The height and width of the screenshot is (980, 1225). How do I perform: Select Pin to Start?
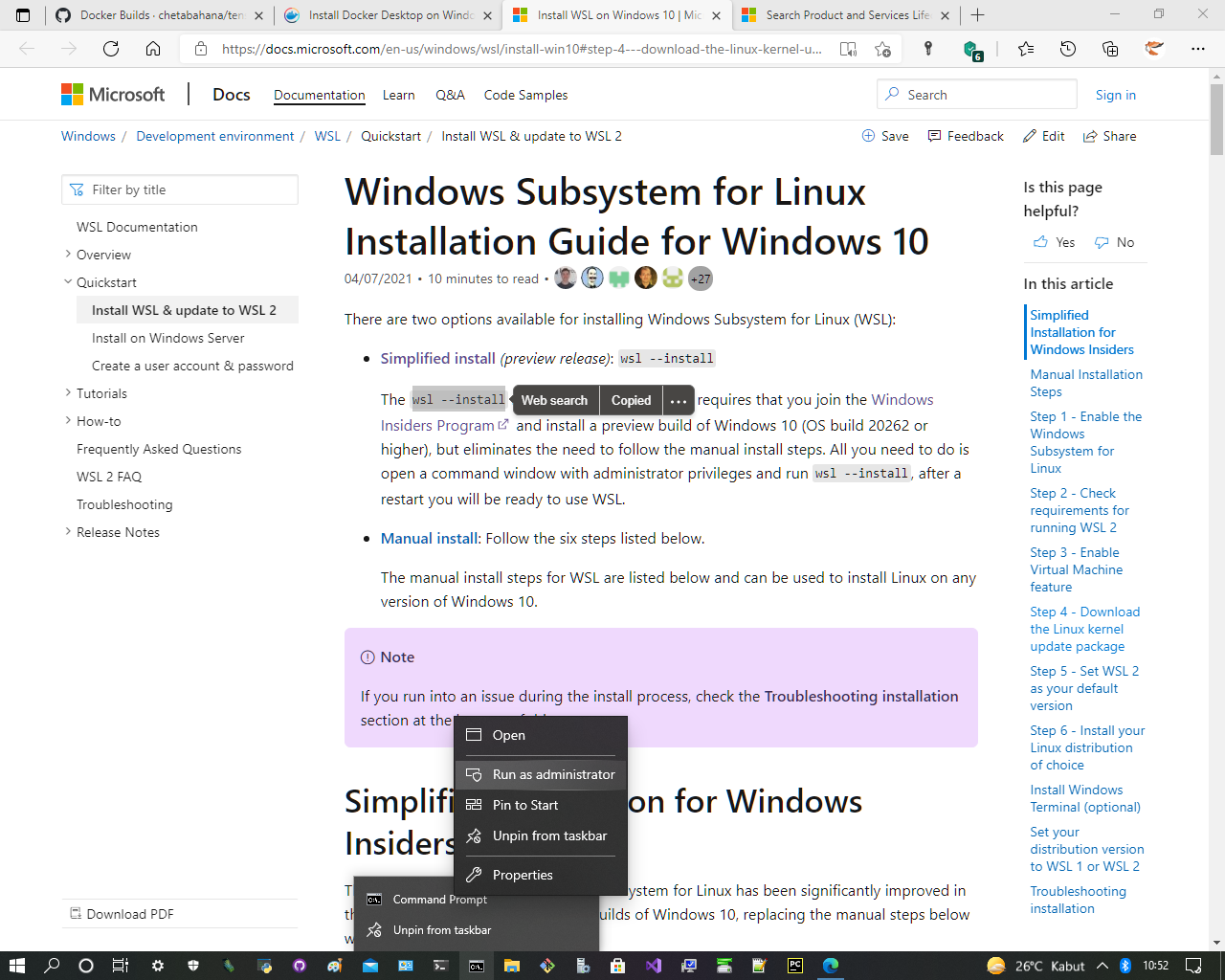[541, 805]
